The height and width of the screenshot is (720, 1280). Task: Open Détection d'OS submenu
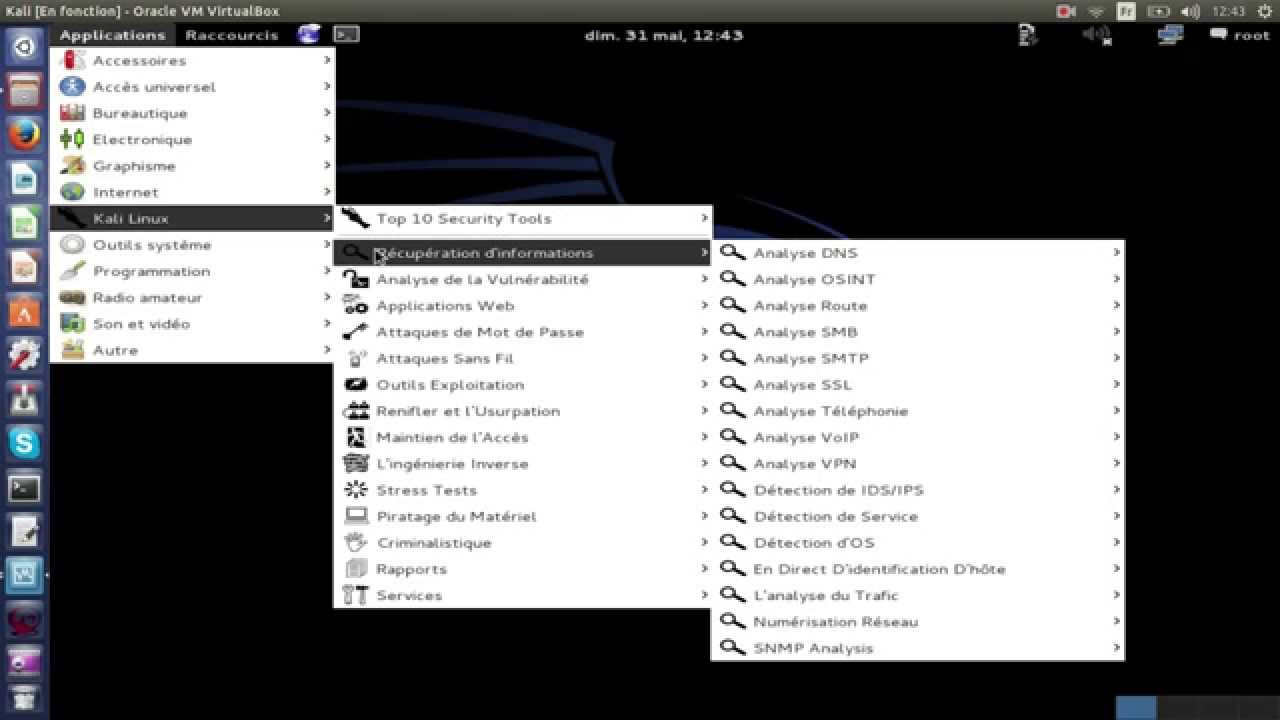(918, 542)
